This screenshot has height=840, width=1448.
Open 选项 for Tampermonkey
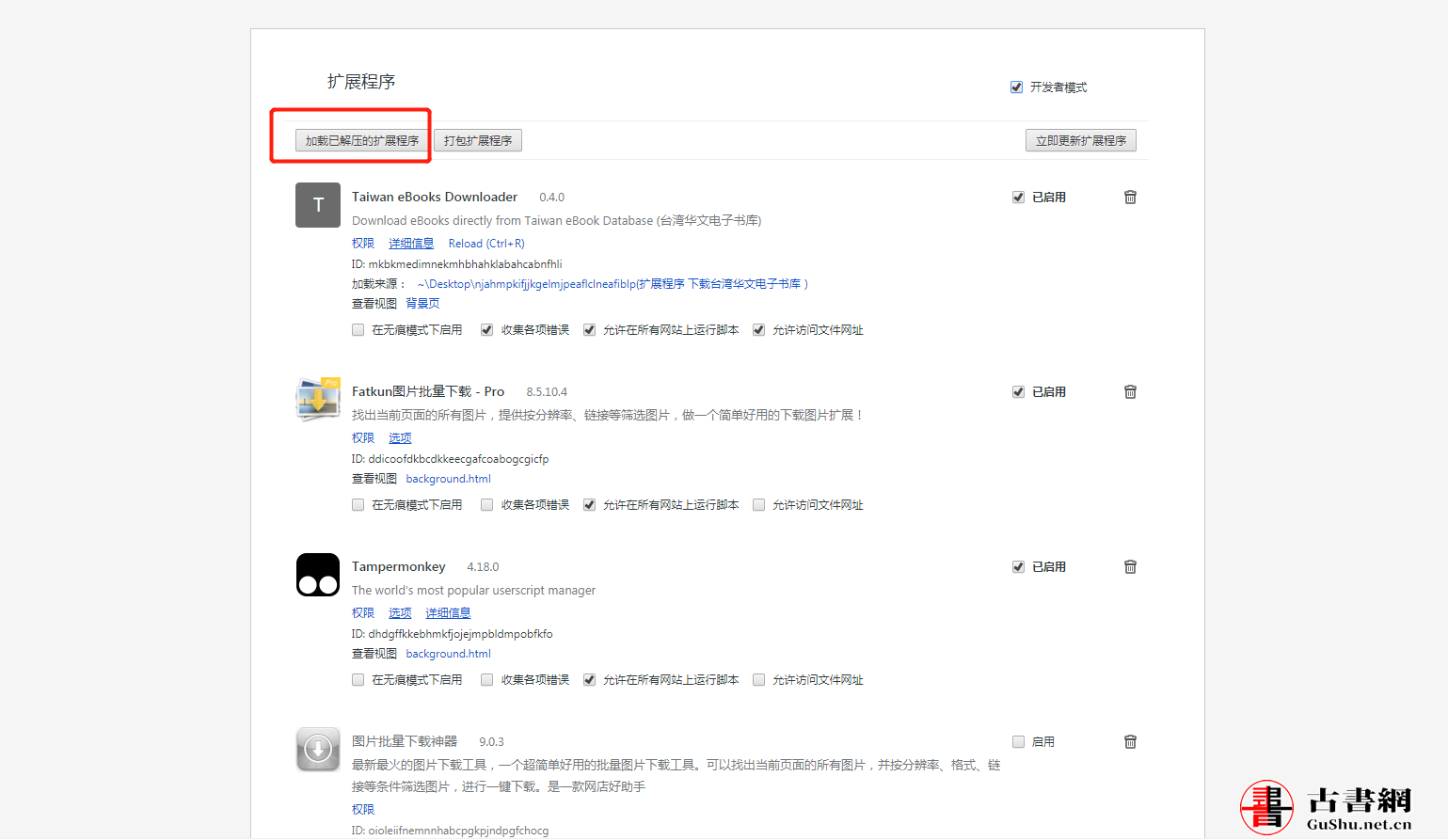point(400,613)
